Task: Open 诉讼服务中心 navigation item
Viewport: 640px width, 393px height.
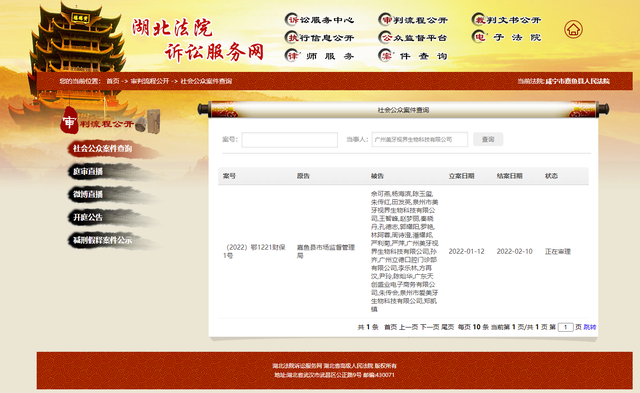Action: (x=319, y=20)
